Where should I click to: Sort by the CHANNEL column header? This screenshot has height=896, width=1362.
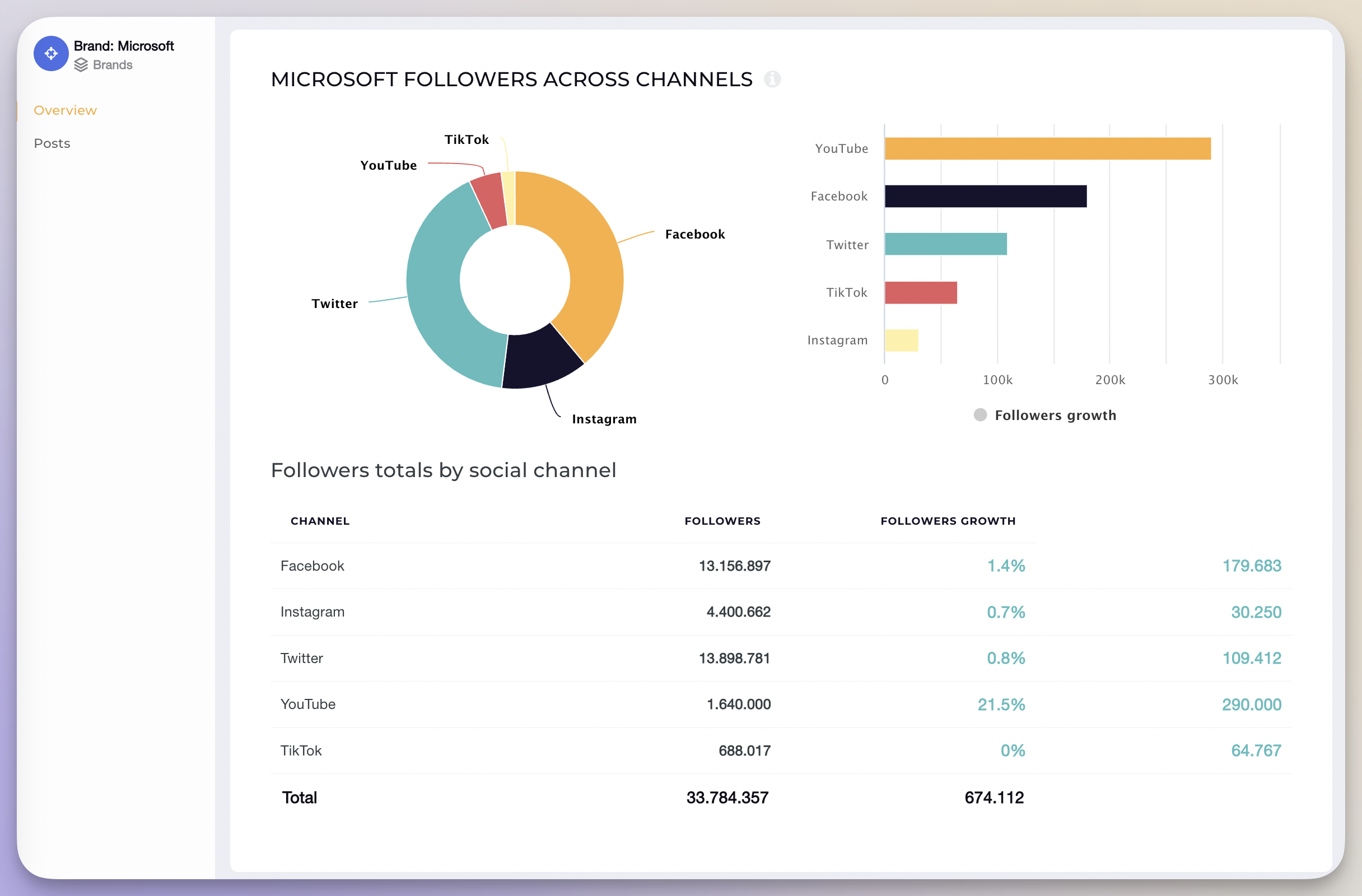pos(320,521)
